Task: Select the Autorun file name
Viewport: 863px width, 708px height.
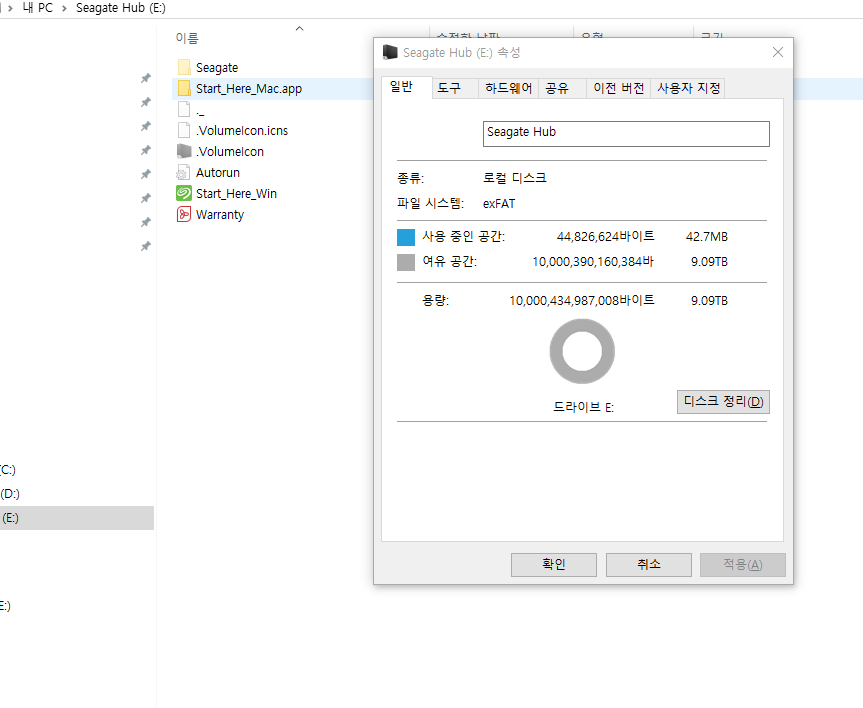Action: coord(218,172)
